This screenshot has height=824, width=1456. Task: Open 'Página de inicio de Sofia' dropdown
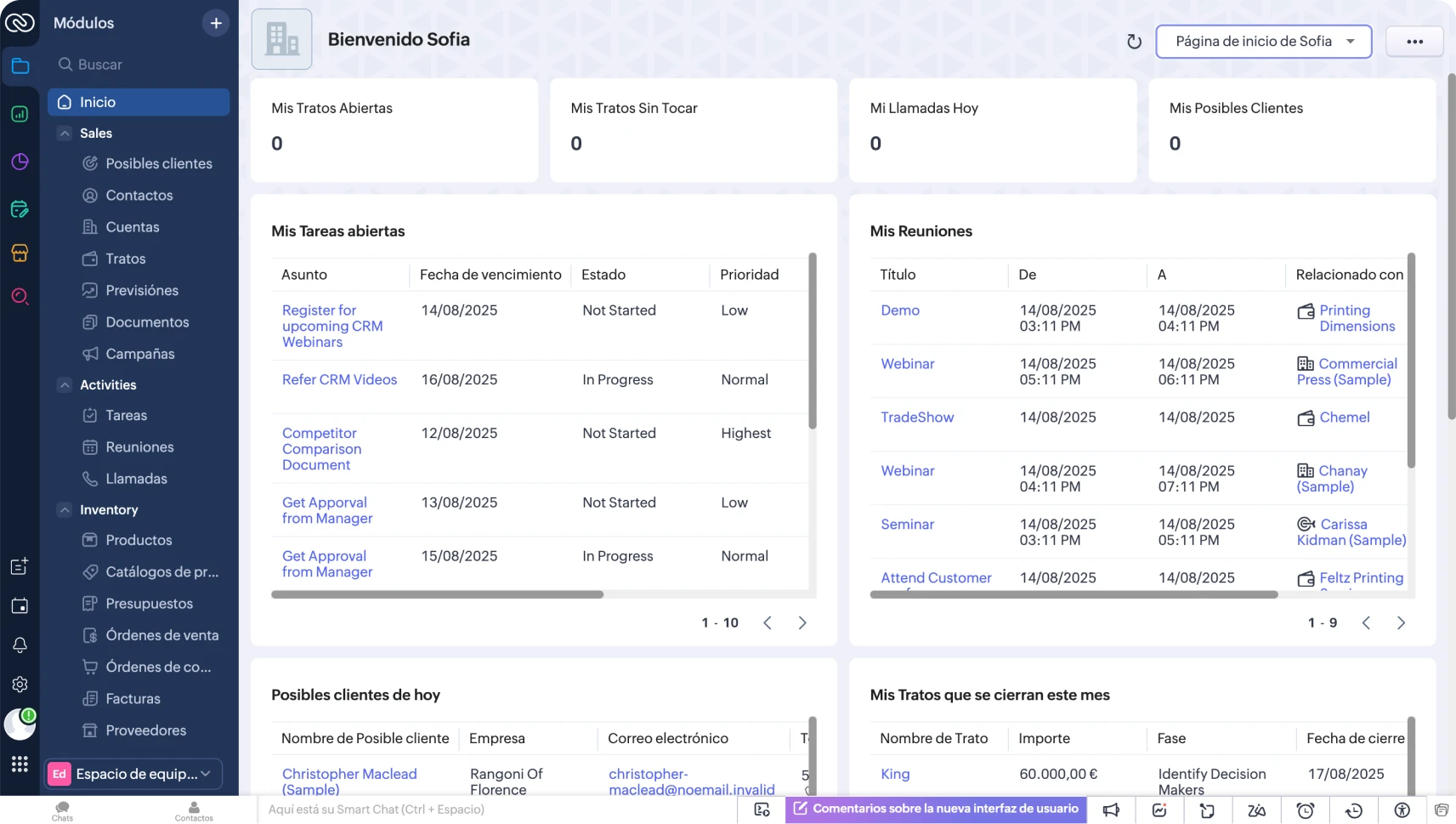1263,42
